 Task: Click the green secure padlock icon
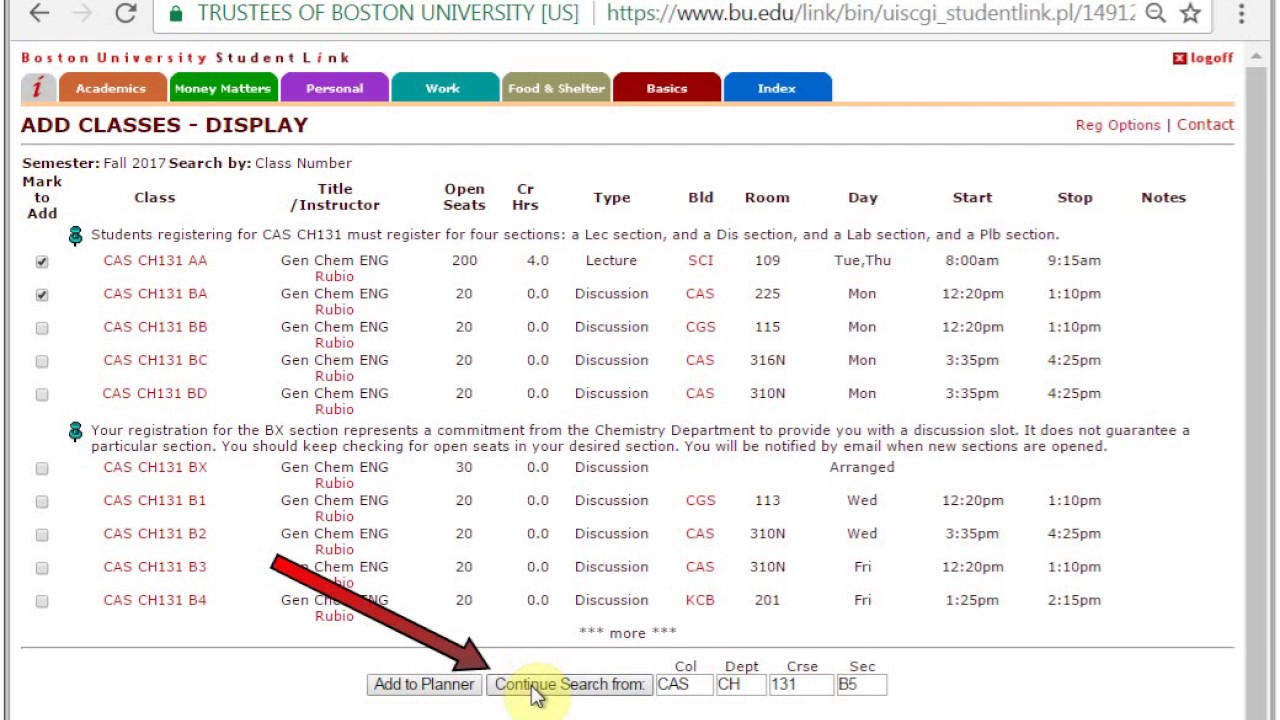click(176, 14)
